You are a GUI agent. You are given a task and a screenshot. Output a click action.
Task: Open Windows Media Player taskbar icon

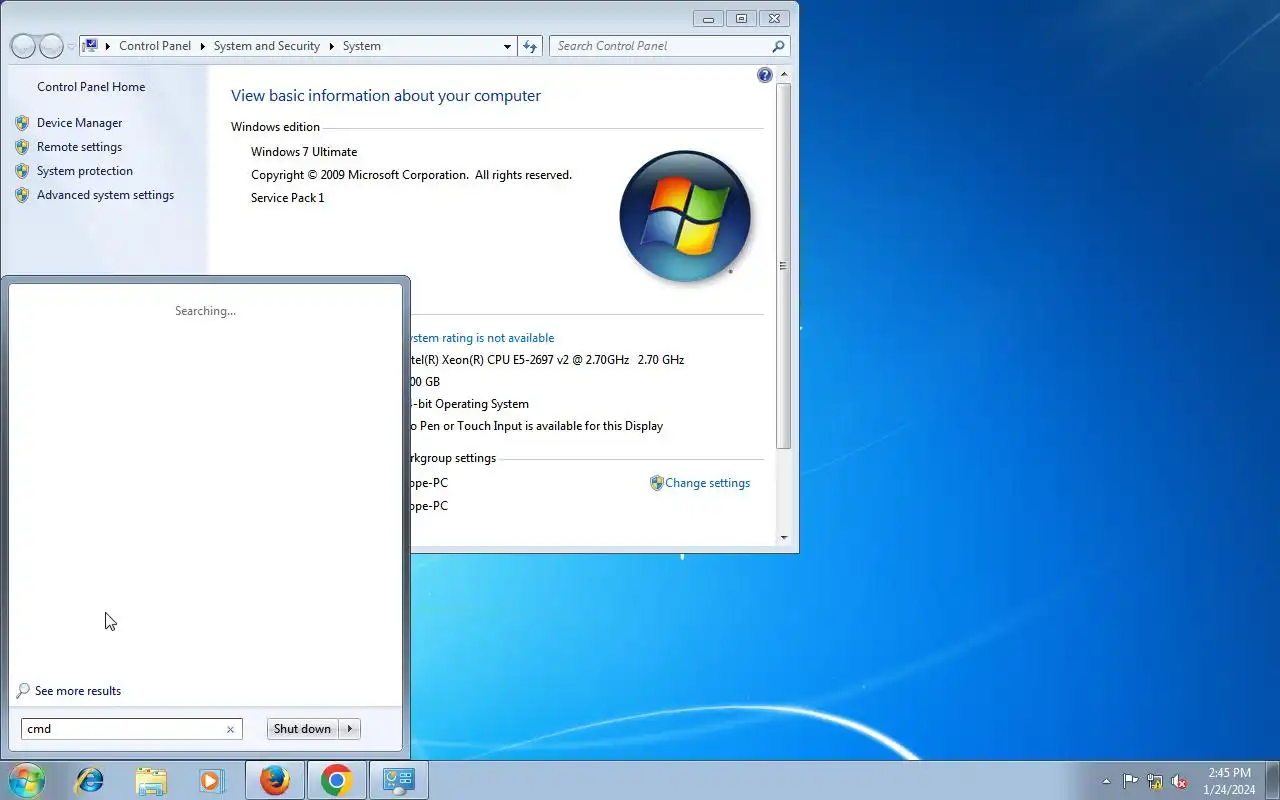211,780
